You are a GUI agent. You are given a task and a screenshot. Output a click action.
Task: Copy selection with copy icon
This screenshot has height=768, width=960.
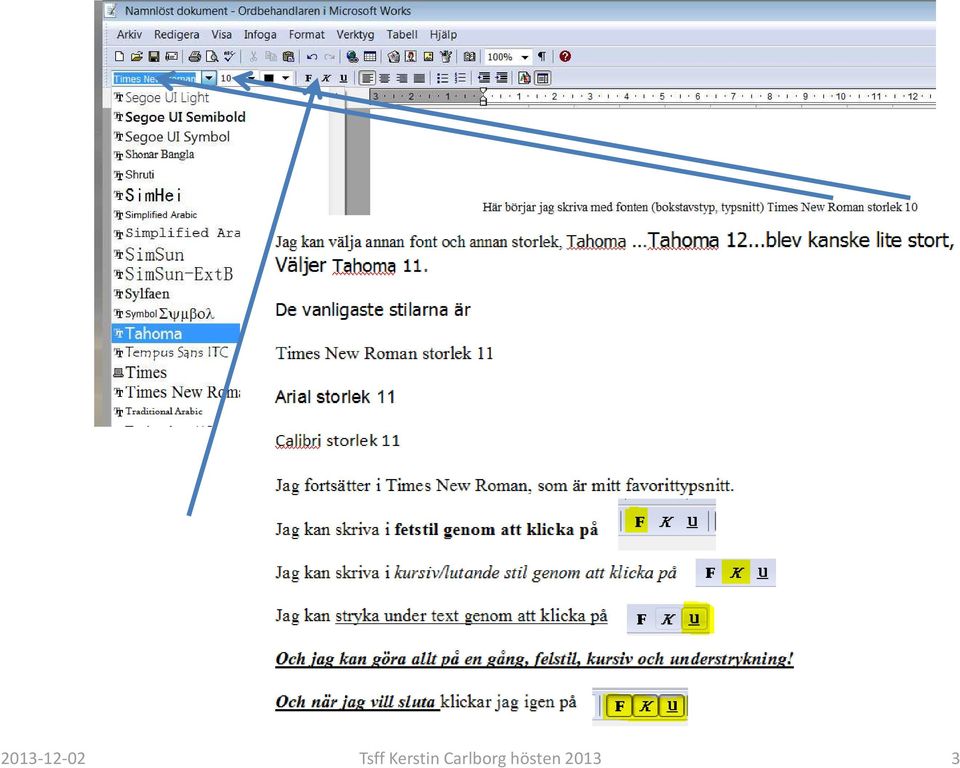tap(271, 56)
